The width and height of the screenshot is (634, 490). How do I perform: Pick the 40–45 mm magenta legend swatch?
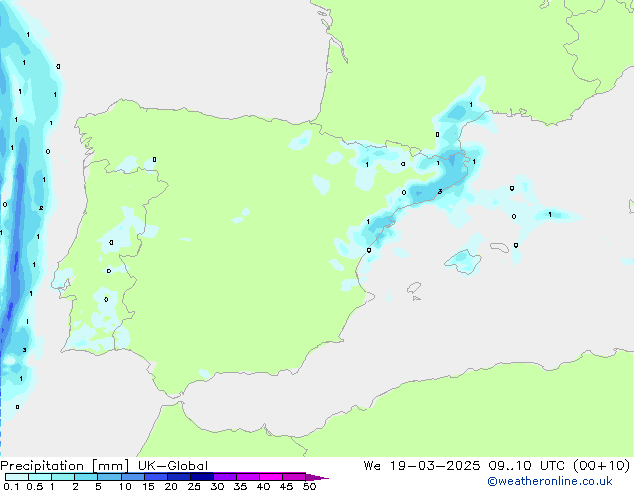pos(271,477)
